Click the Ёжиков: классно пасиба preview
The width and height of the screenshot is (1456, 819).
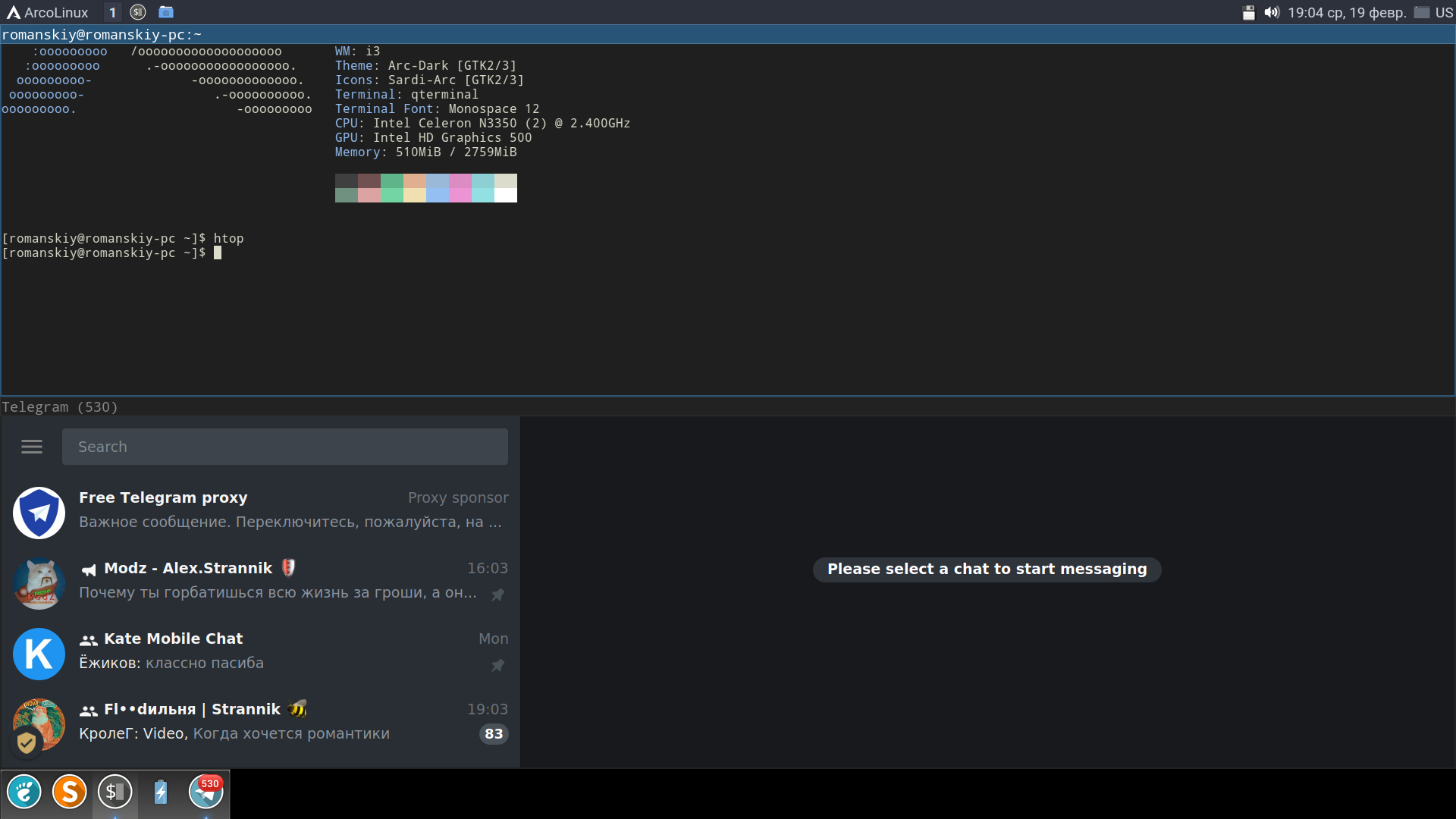coord(171,664)
